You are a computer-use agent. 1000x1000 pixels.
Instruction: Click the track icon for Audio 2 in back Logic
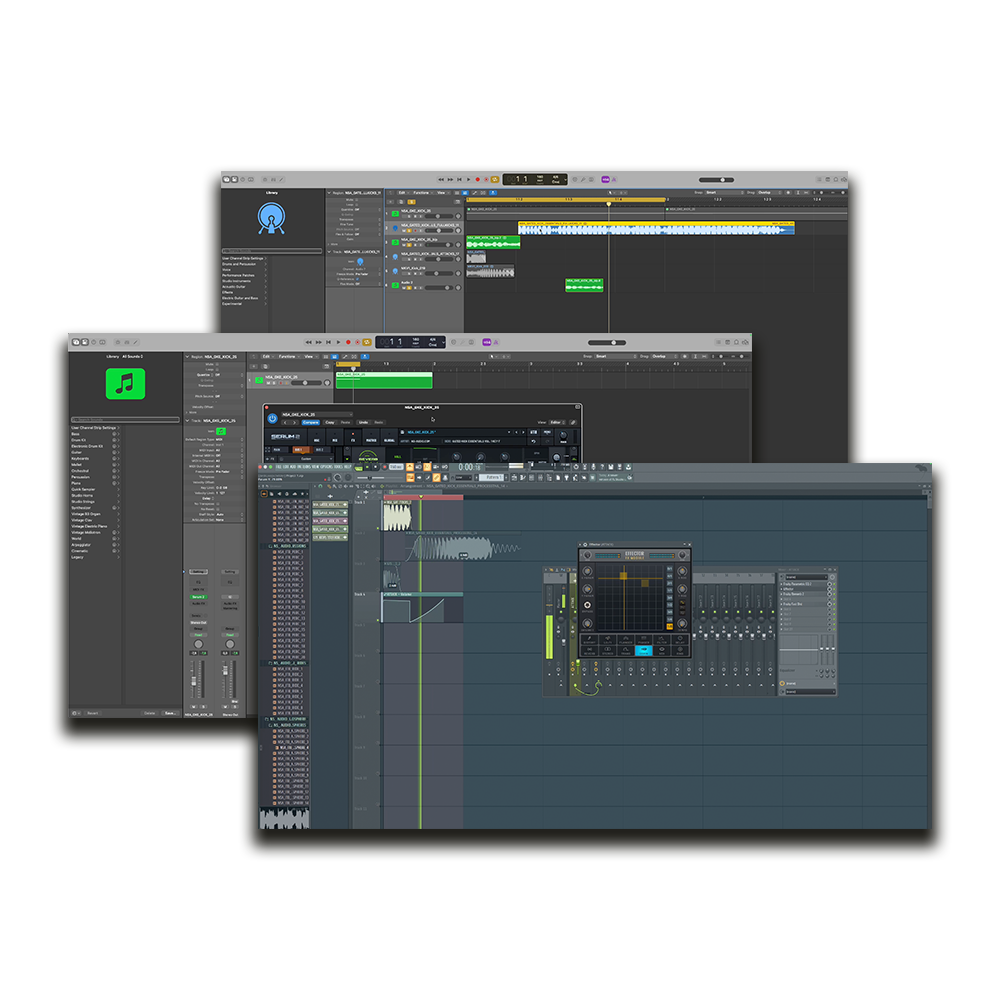coord(395,285)
